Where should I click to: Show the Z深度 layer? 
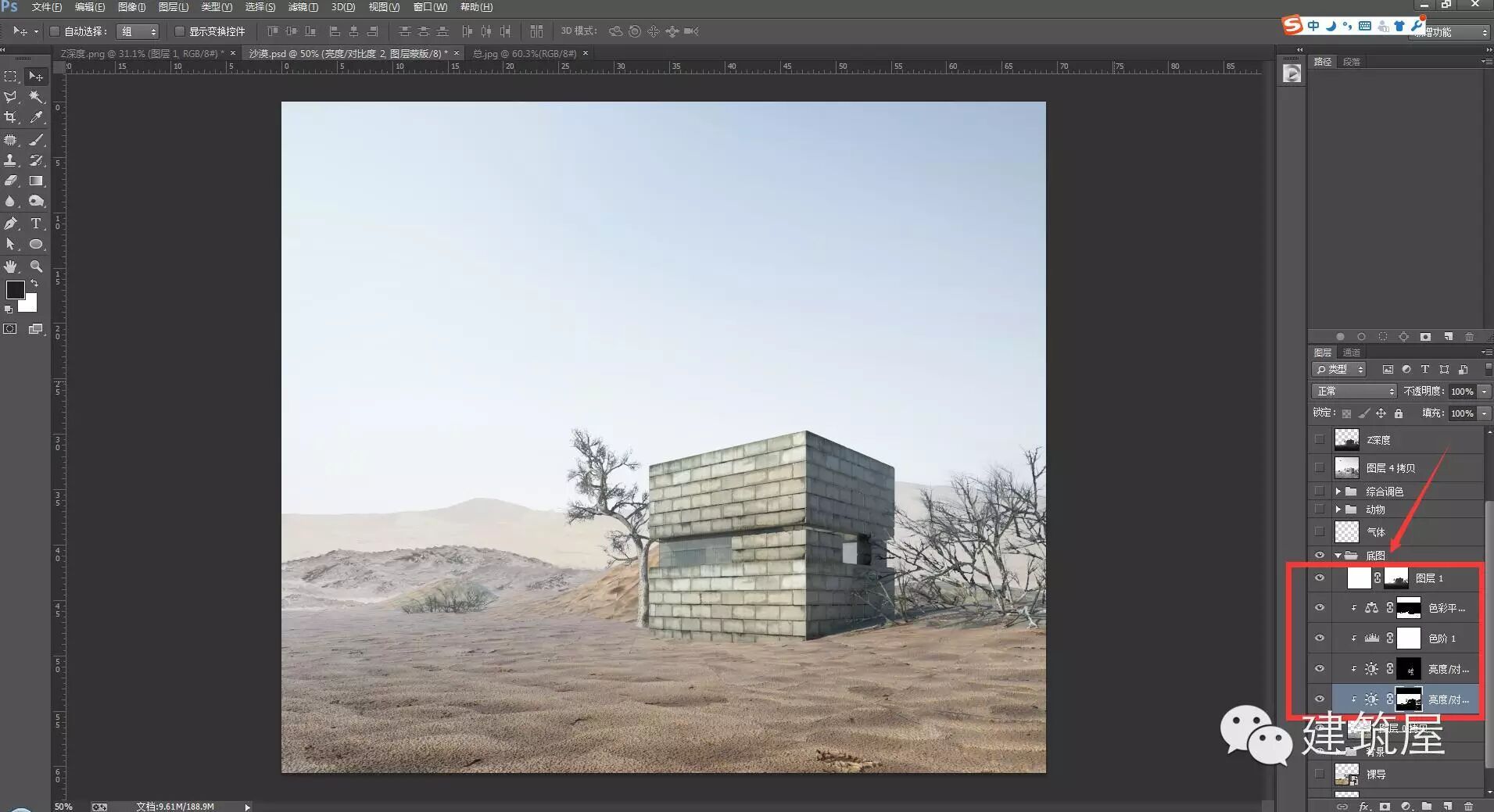click(1320, 440)
